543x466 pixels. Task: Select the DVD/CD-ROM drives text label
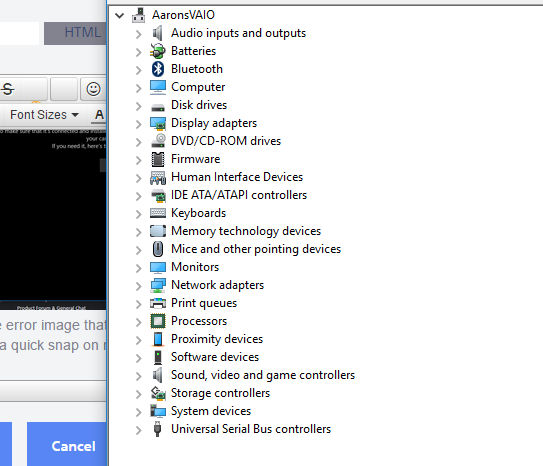[x=226, y=141]
